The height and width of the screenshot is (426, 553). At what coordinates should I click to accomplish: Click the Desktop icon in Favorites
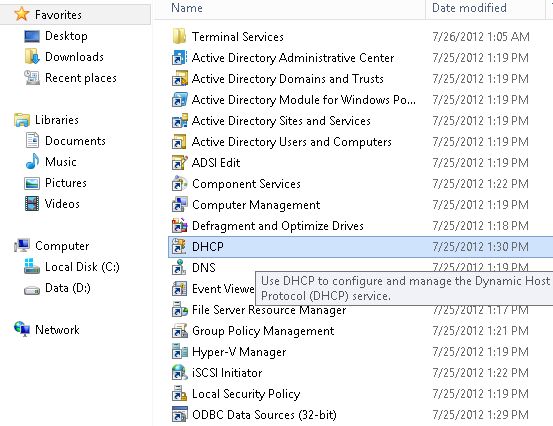click(32, 36)
